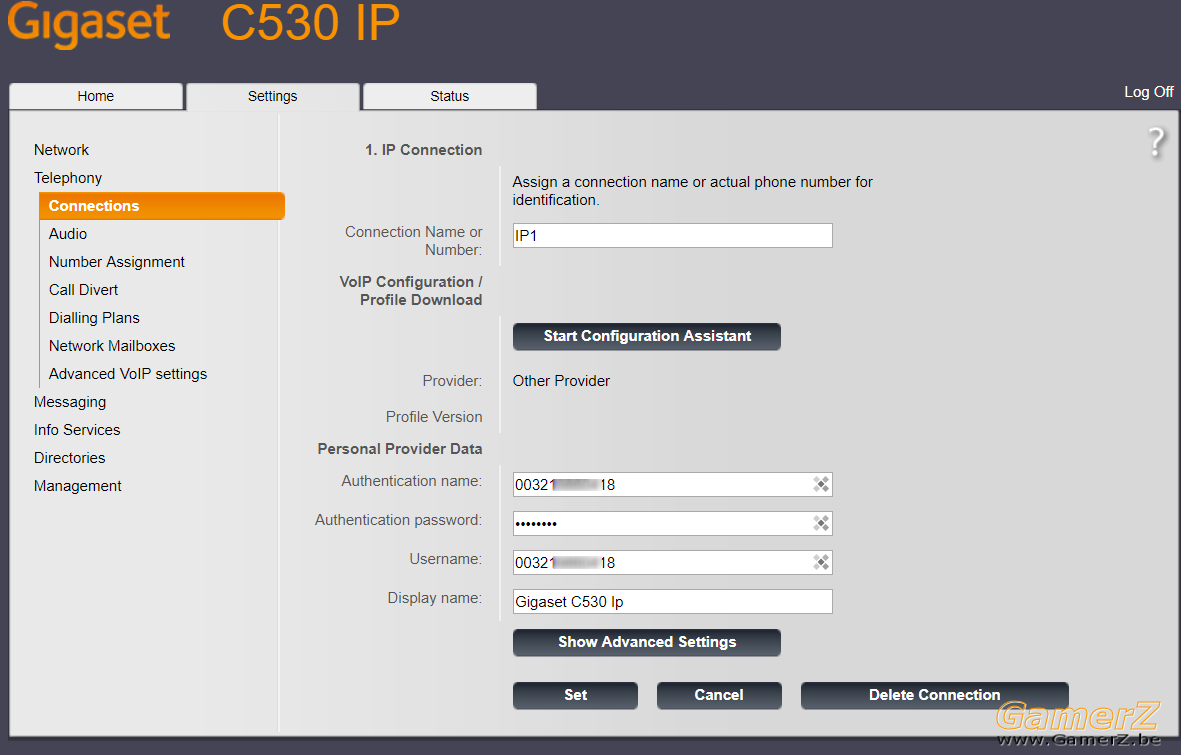Viewport: 1181px width, 755px height.
Task: Open Audio settings page
Action: (68, 234)
